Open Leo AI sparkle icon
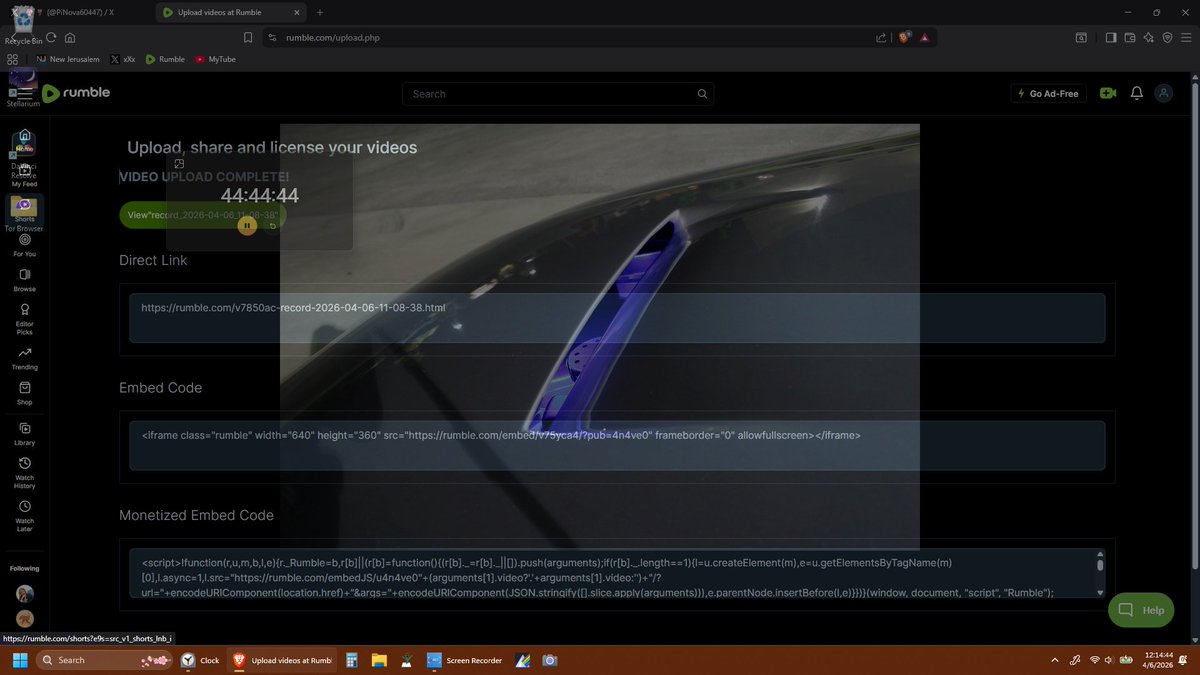The height and width of the screenshot is (675, 1200). [1149, 37]
